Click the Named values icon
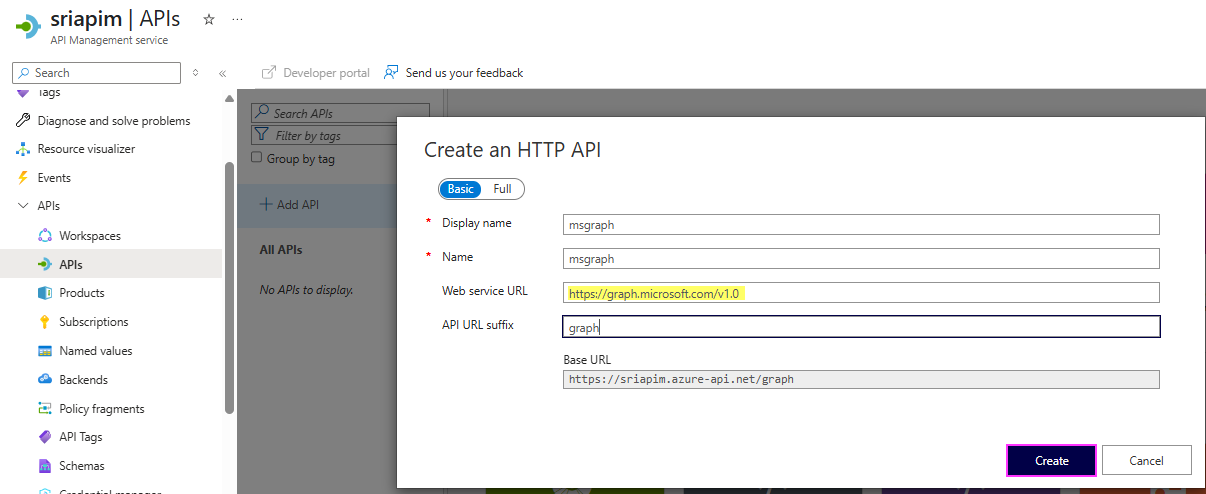 (44, 351)
